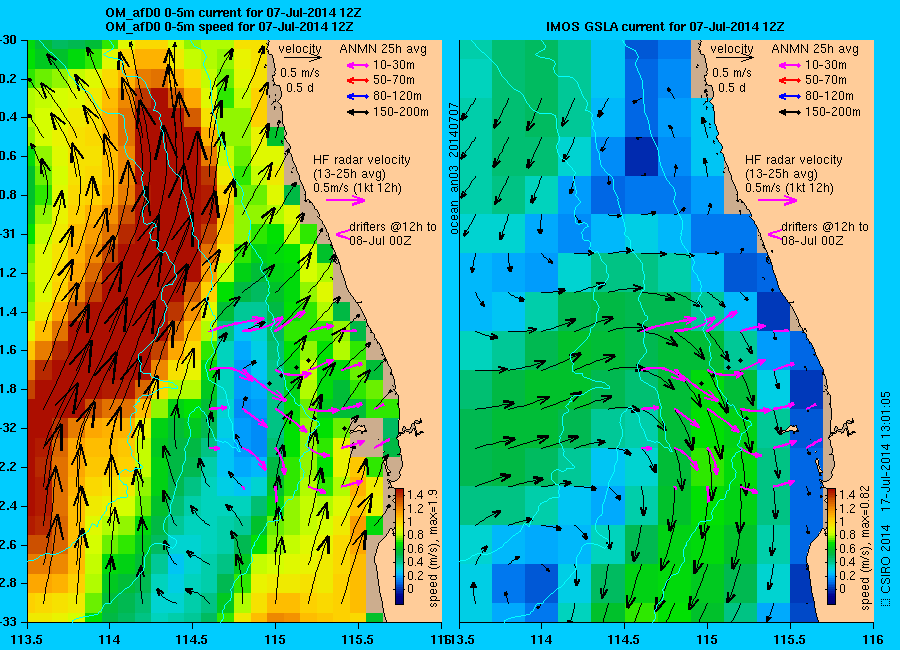Click the vertical 'ocean_an03 20140707' label

coord(453,169)
